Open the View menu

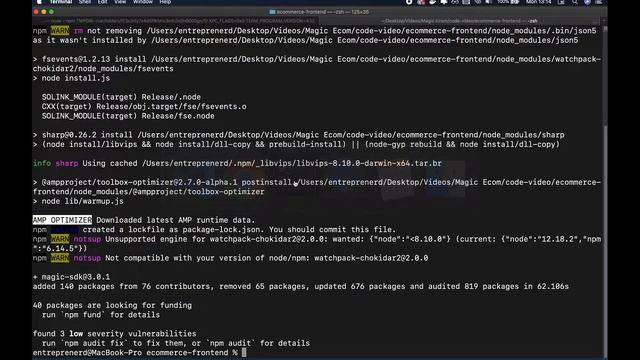click(120, 2)
